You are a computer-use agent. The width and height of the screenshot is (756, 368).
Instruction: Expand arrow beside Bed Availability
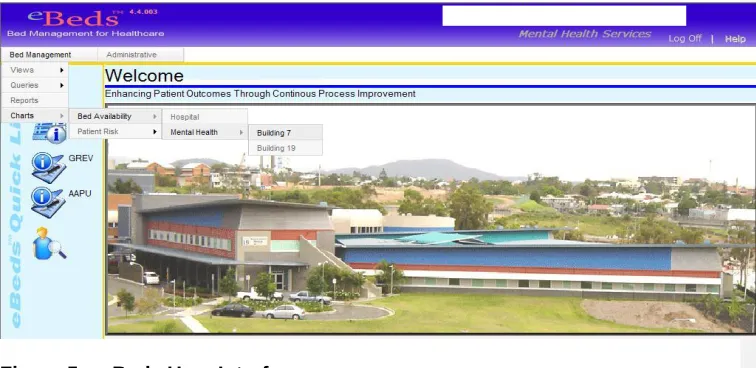(155, 116)
